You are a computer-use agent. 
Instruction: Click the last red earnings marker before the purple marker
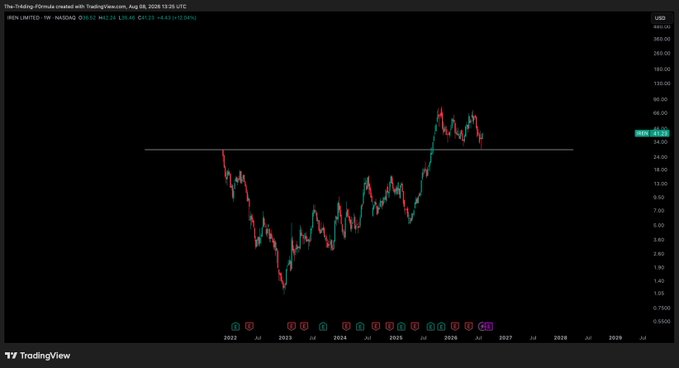pos(469,326)
